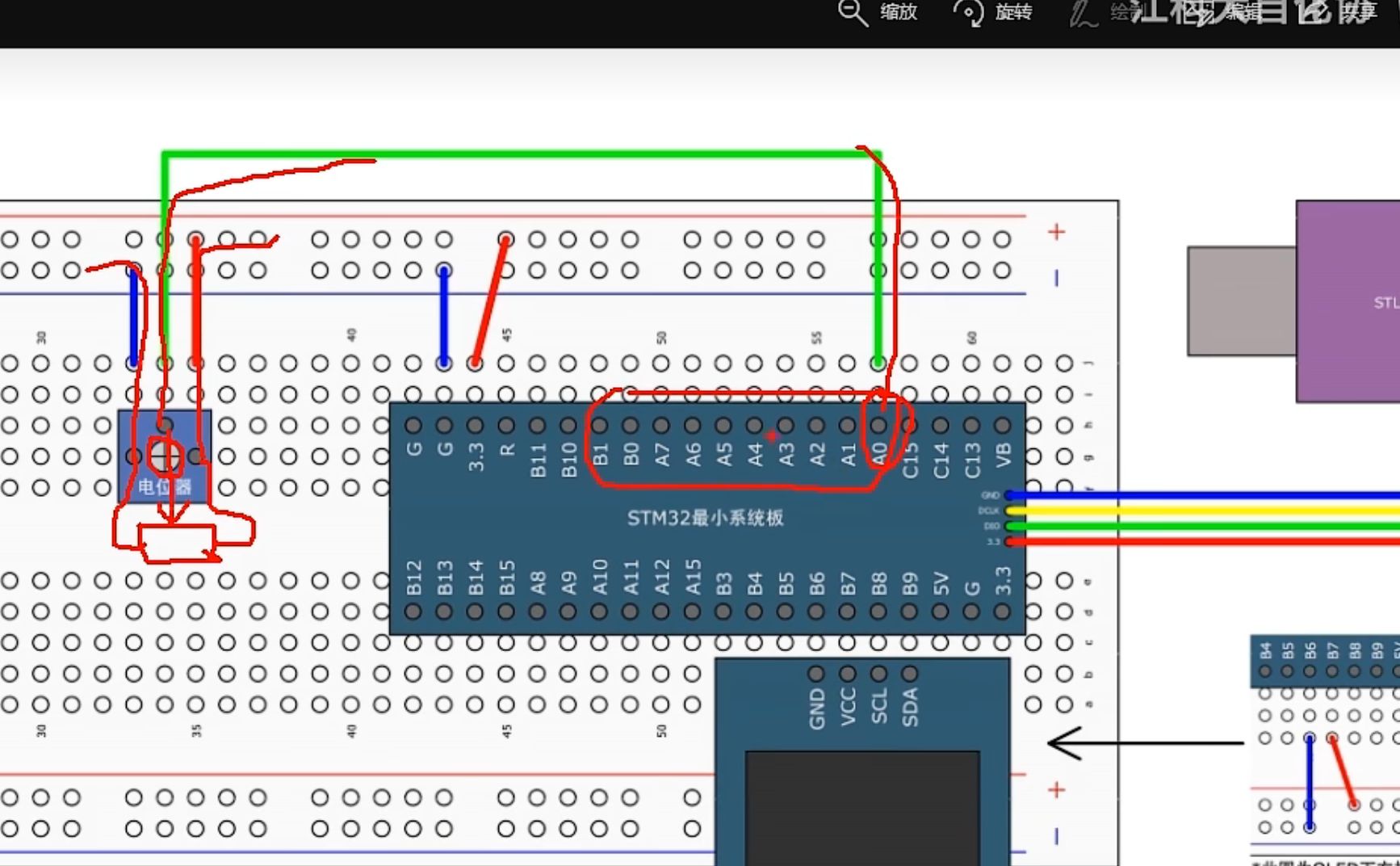Image resolution: width=1400 pixels, height=866 pixels.
Task: Click the purple ST-Link block
Action: [1347, 301]
